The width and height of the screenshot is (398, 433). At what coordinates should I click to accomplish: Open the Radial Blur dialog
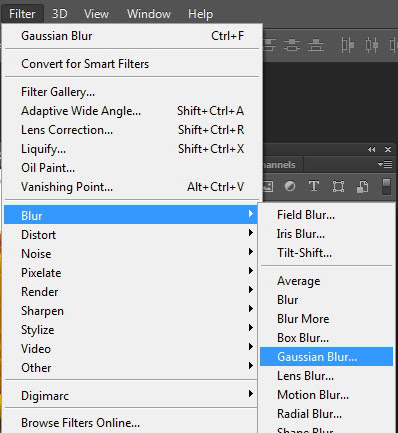pos(326,414)
